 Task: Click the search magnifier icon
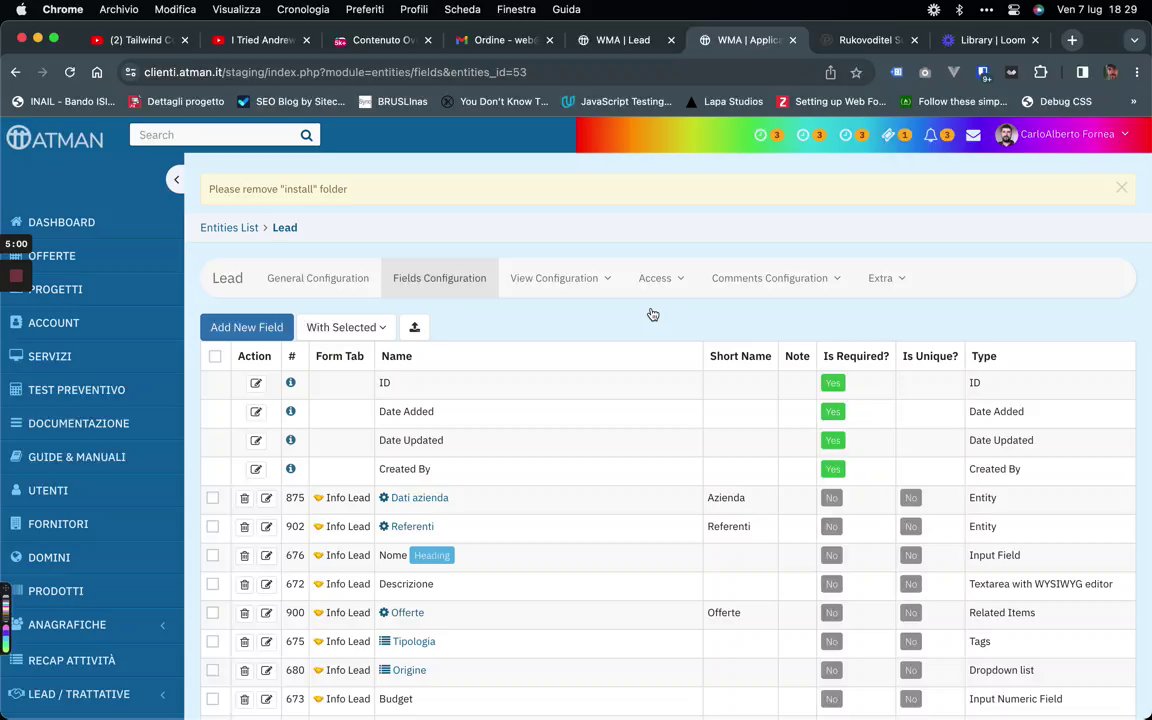click(x=306, y=135)
